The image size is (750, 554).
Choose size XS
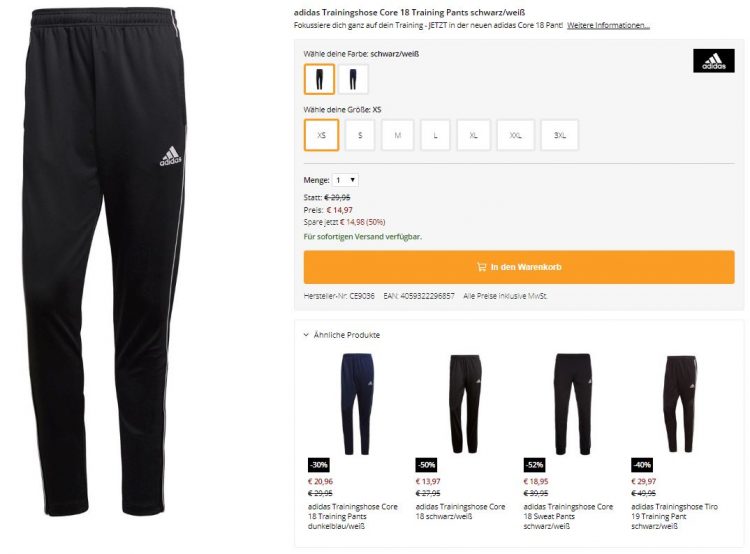(321, 135)
